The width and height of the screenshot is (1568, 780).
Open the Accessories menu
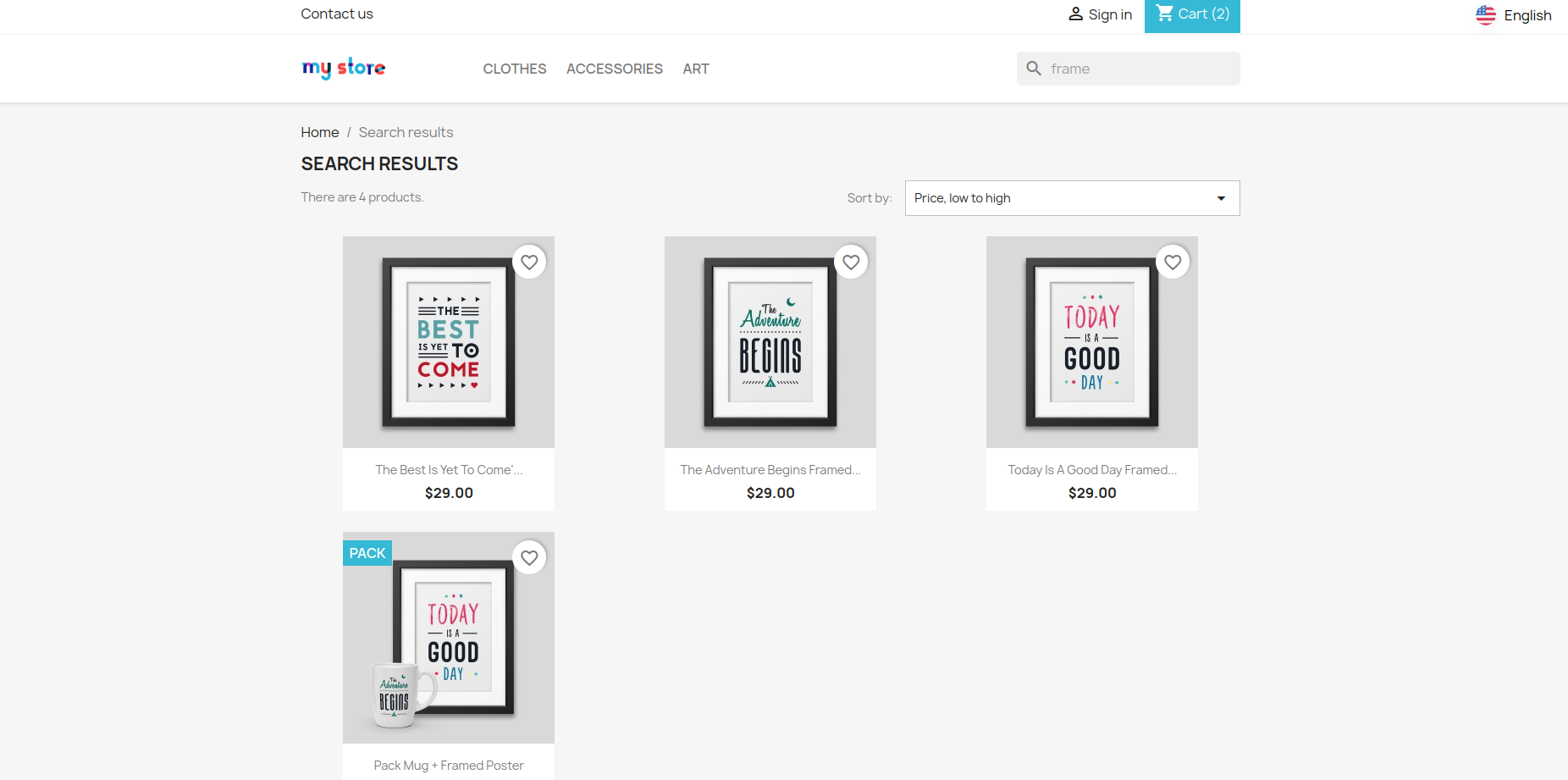(x=614, y=69)
